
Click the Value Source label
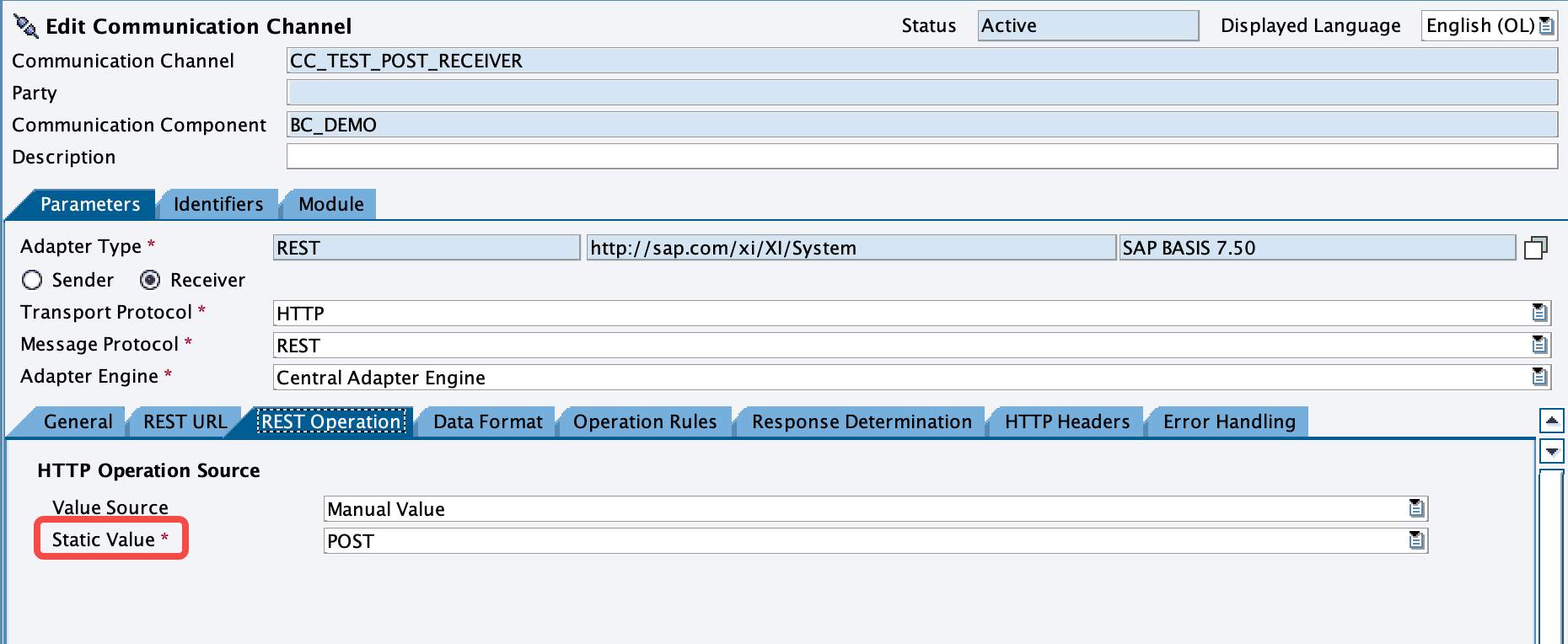pos(110,507)
